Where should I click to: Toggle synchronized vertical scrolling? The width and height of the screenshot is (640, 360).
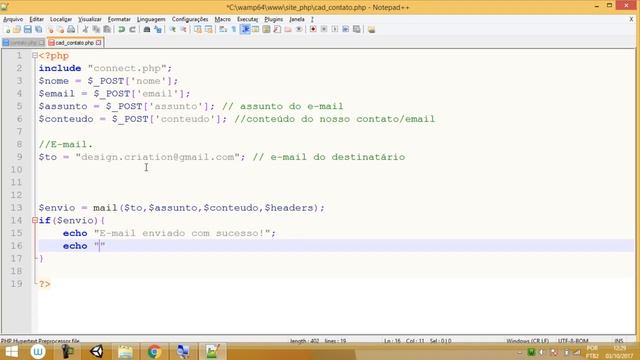198,29
